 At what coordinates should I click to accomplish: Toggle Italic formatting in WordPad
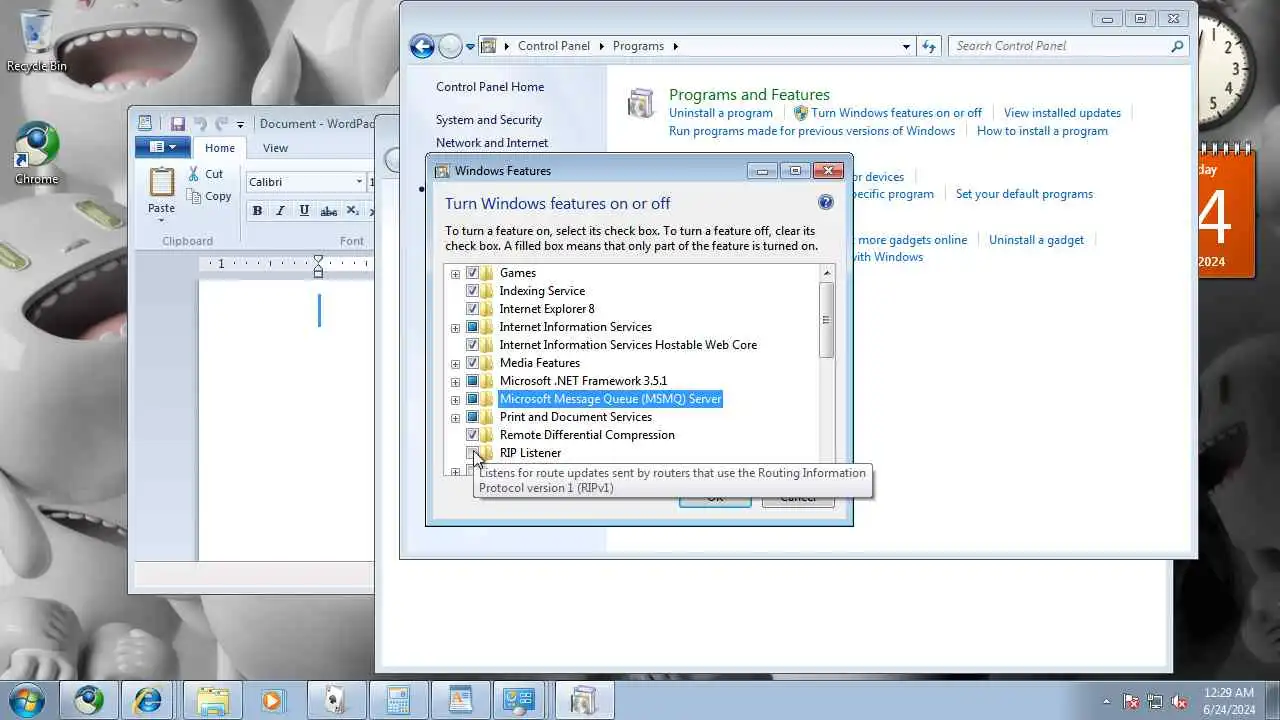click(280, 211)
